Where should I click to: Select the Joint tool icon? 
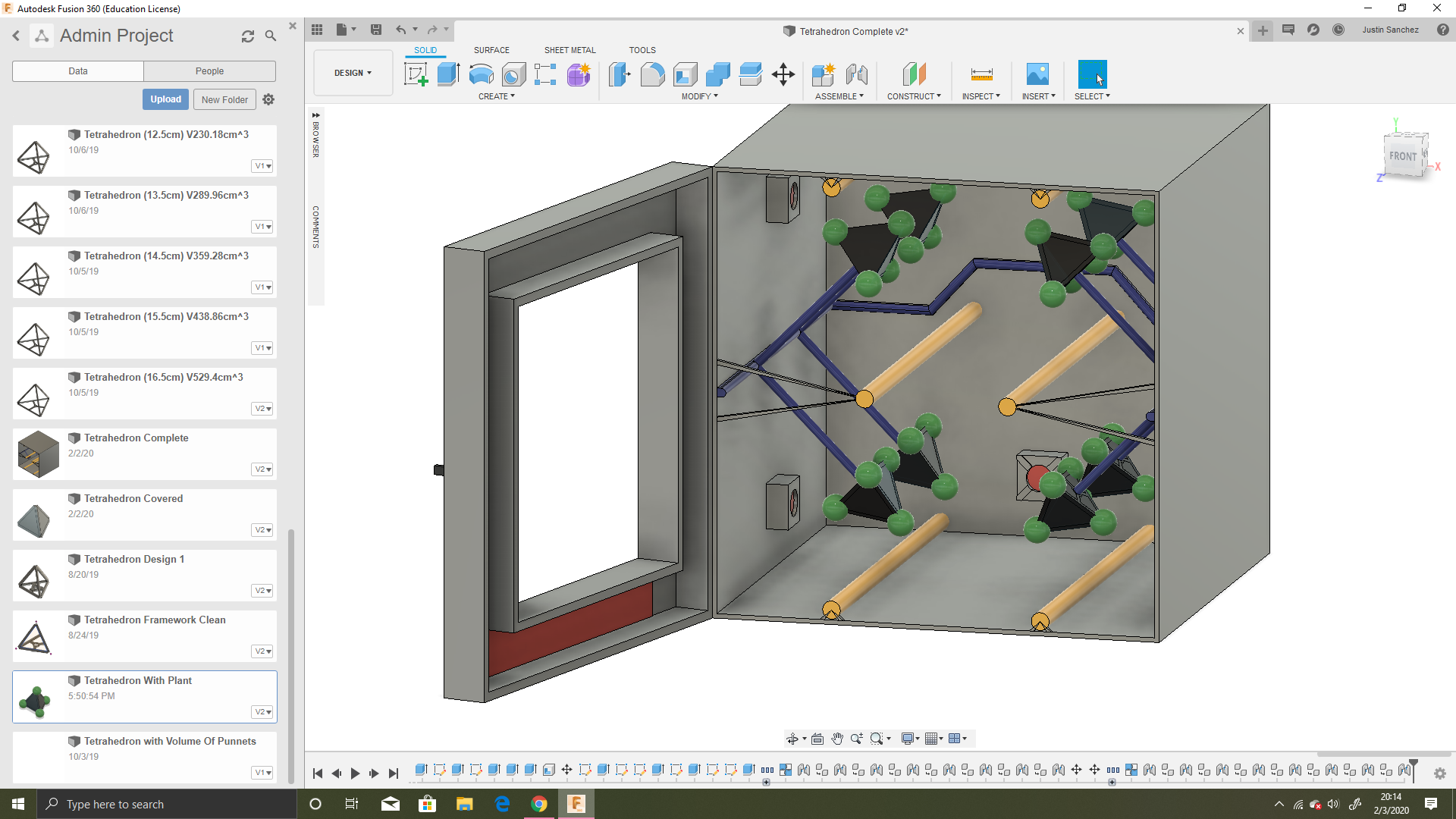coord(857,74)
